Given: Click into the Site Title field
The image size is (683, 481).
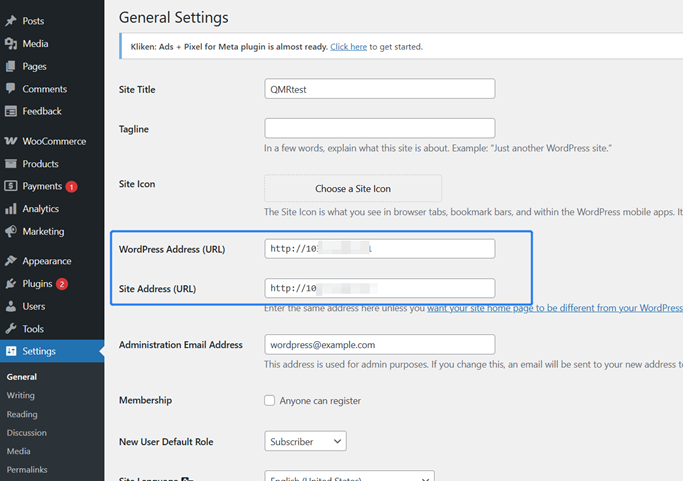Looking at the screenshot, I should pos(379,89).
